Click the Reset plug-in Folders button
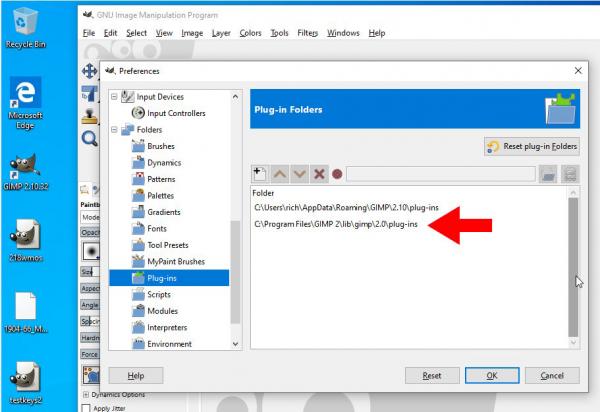 click(532, 147)
